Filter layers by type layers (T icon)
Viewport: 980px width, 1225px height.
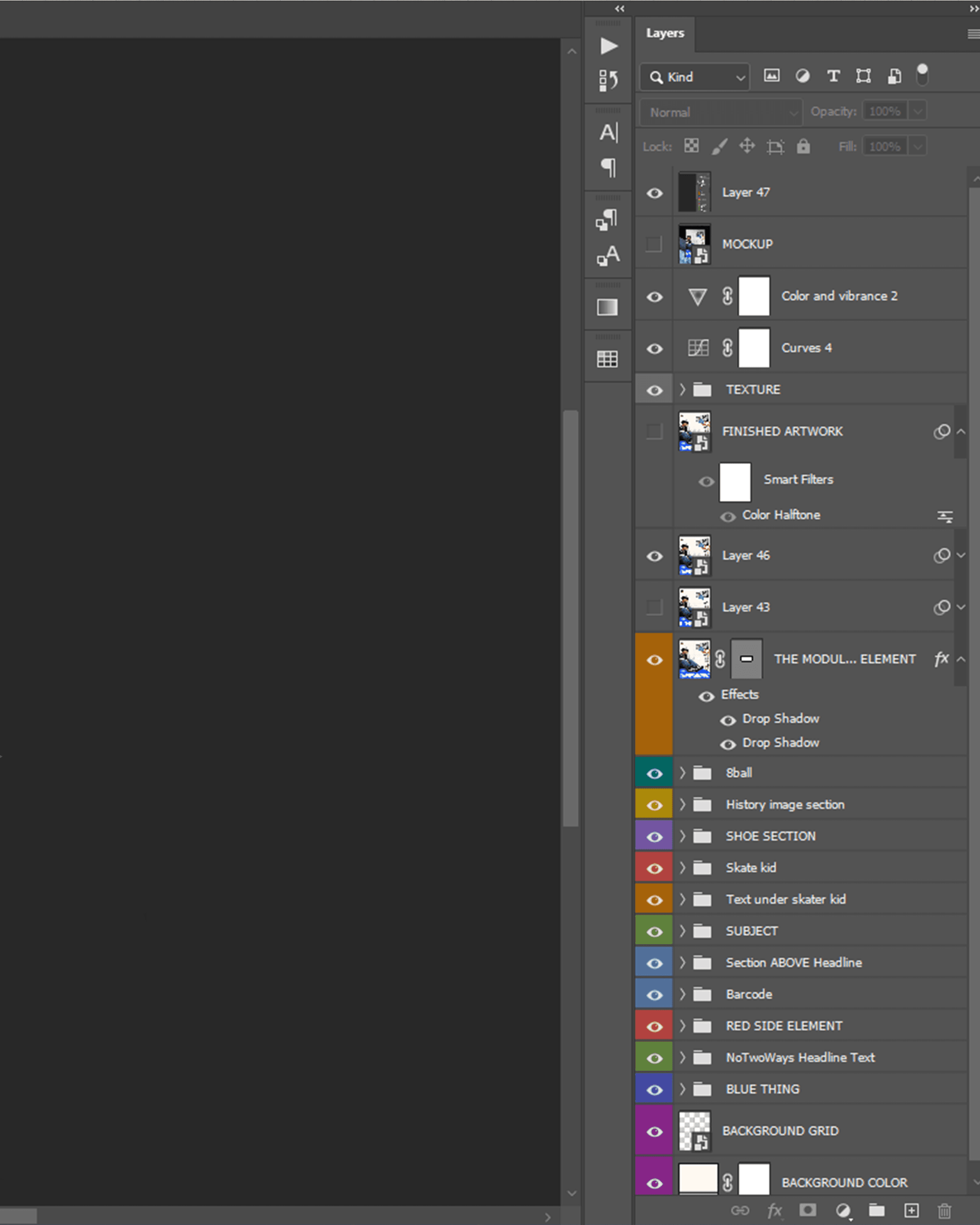[833, 76]
